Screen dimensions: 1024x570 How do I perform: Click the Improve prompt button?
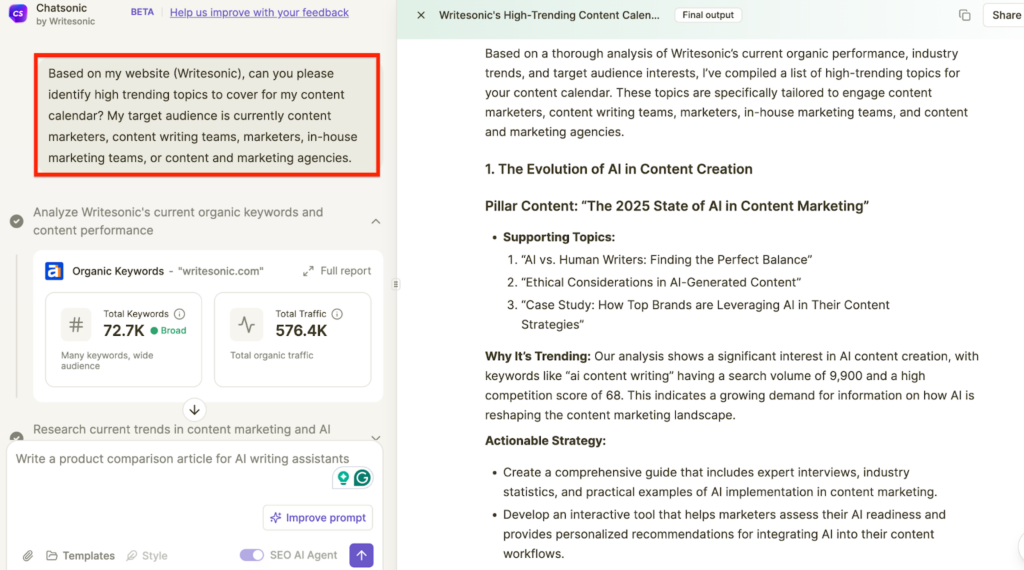[318, 517]
